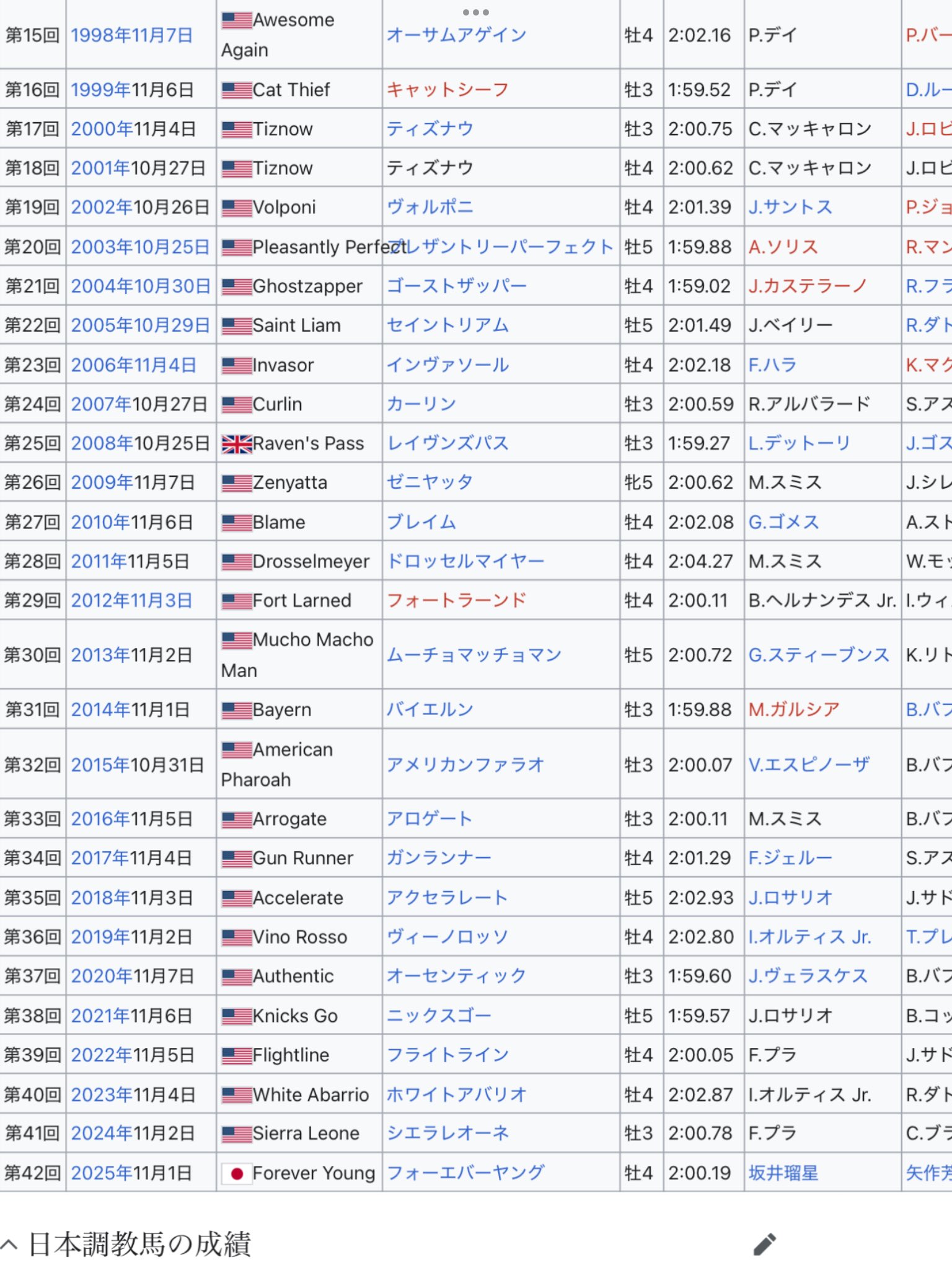The width and height of the screenshot is (952, 1270).
Task: Open the 2003年10月25日 date link
Action: (140, 247)
